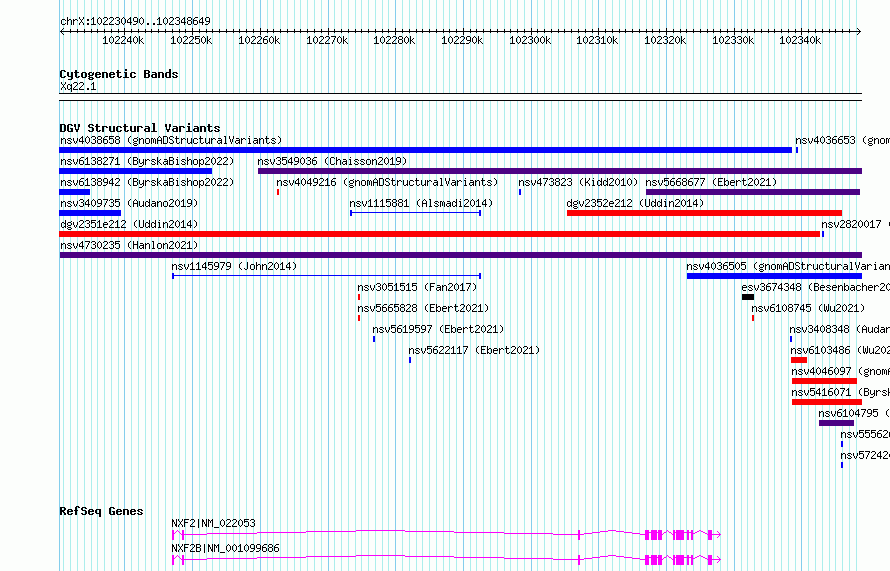Click nsv5668677 (Ebert2021) label
Viewport: 890px width, 571px height.
pos(711,182)
